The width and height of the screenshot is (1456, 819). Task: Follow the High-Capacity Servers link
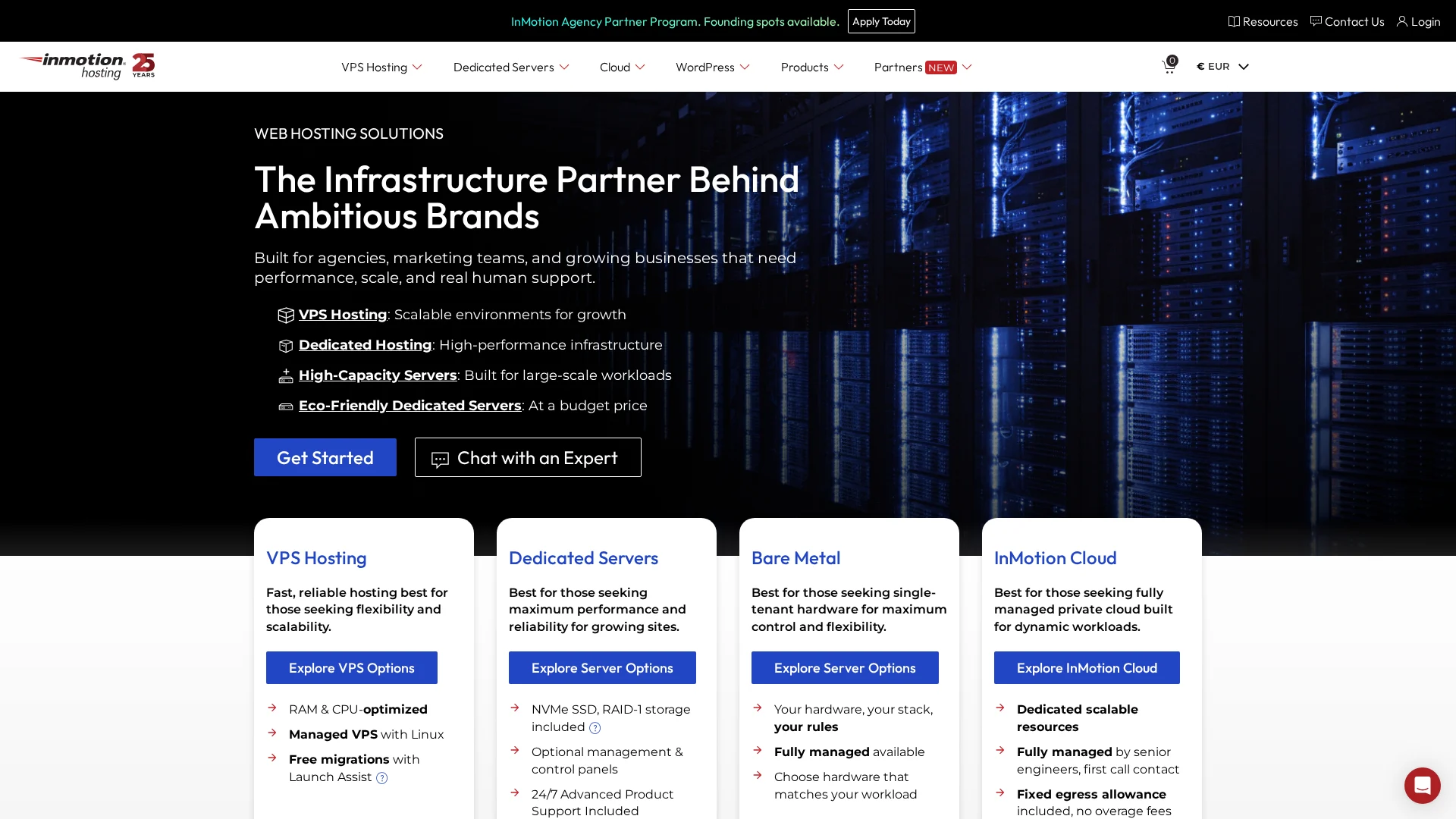(x=378, y=375)
